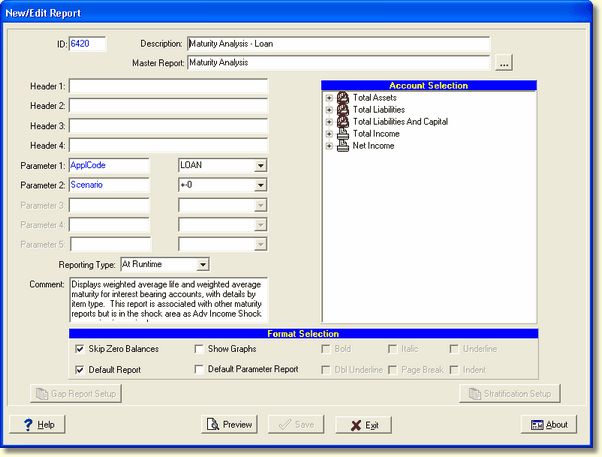
Task: Browse Master Report with the ellipsis button
Action: [x=505, y=63]
